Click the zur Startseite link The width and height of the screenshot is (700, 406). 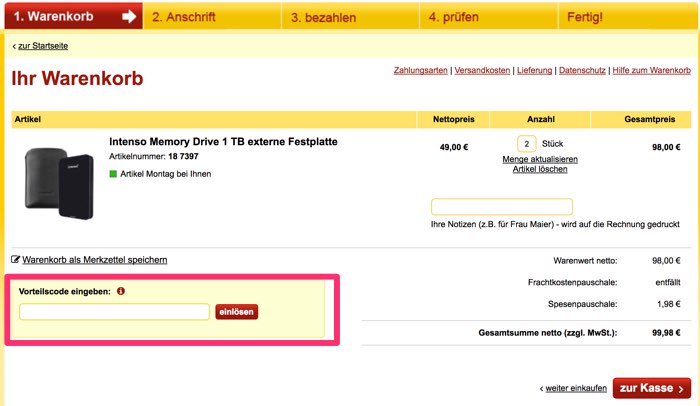point(43,46)
